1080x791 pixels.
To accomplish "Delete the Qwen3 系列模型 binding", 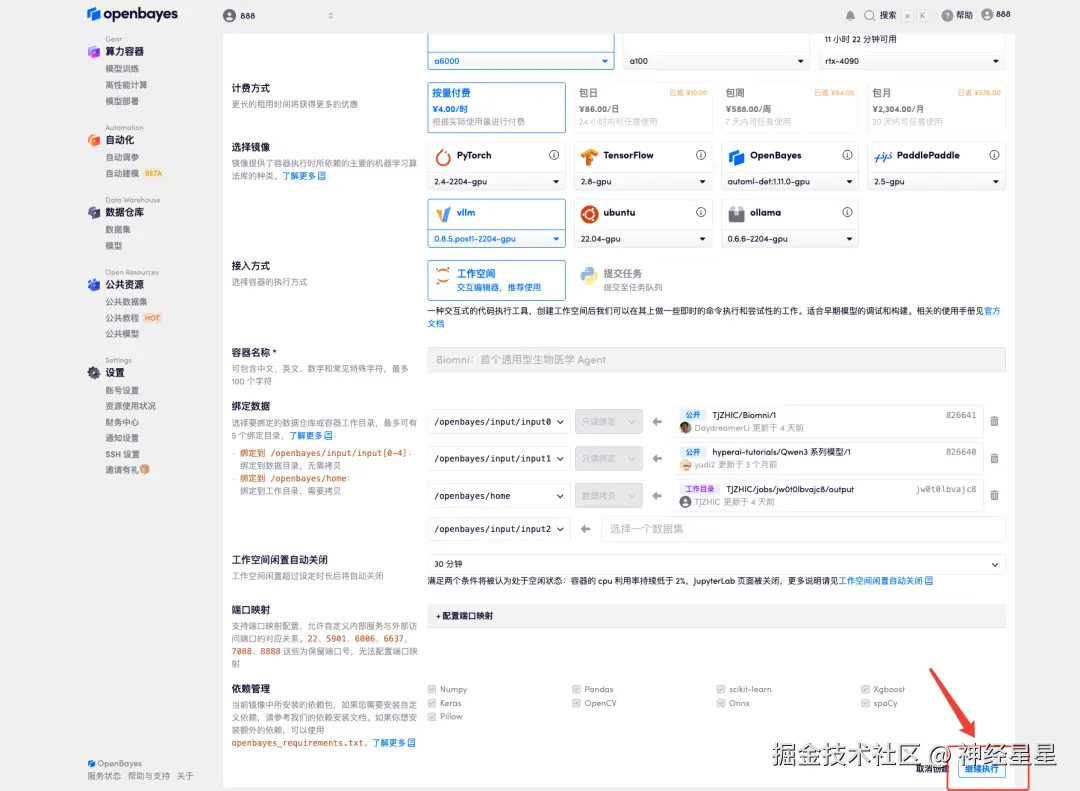I will point(994,458).
